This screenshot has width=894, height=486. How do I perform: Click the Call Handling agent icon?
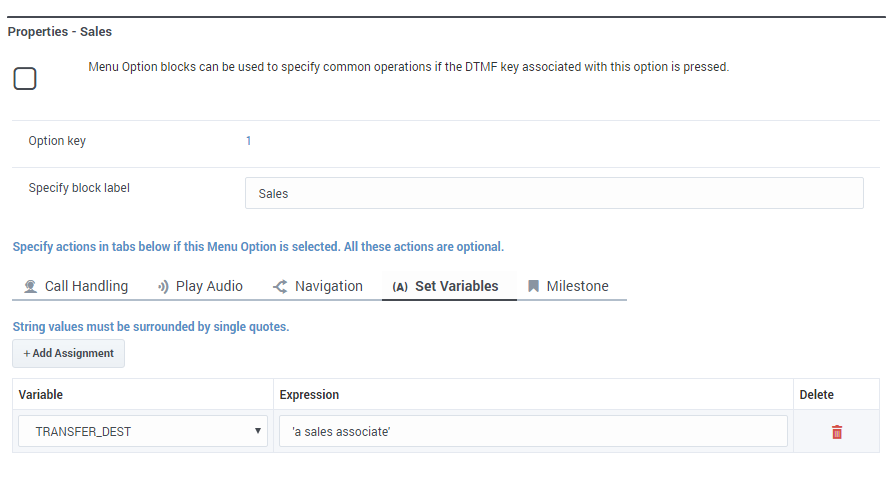tap(31, 286)
